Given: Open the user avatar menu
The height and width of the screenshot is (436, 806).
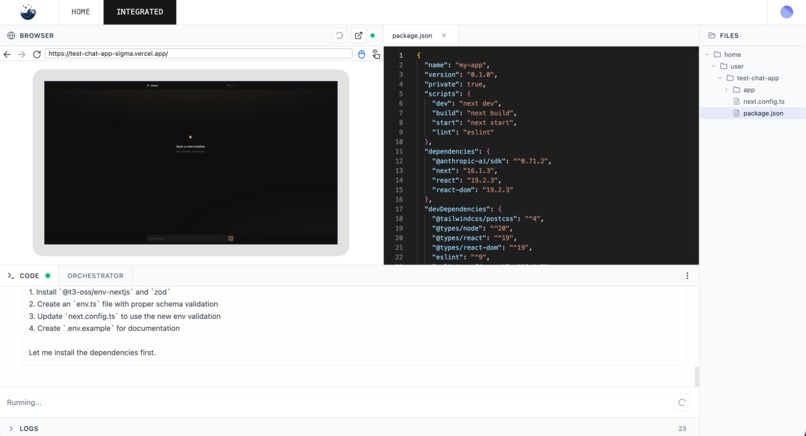Looking at the screenshot, I should pyautogui.click(x=786, y=12).
